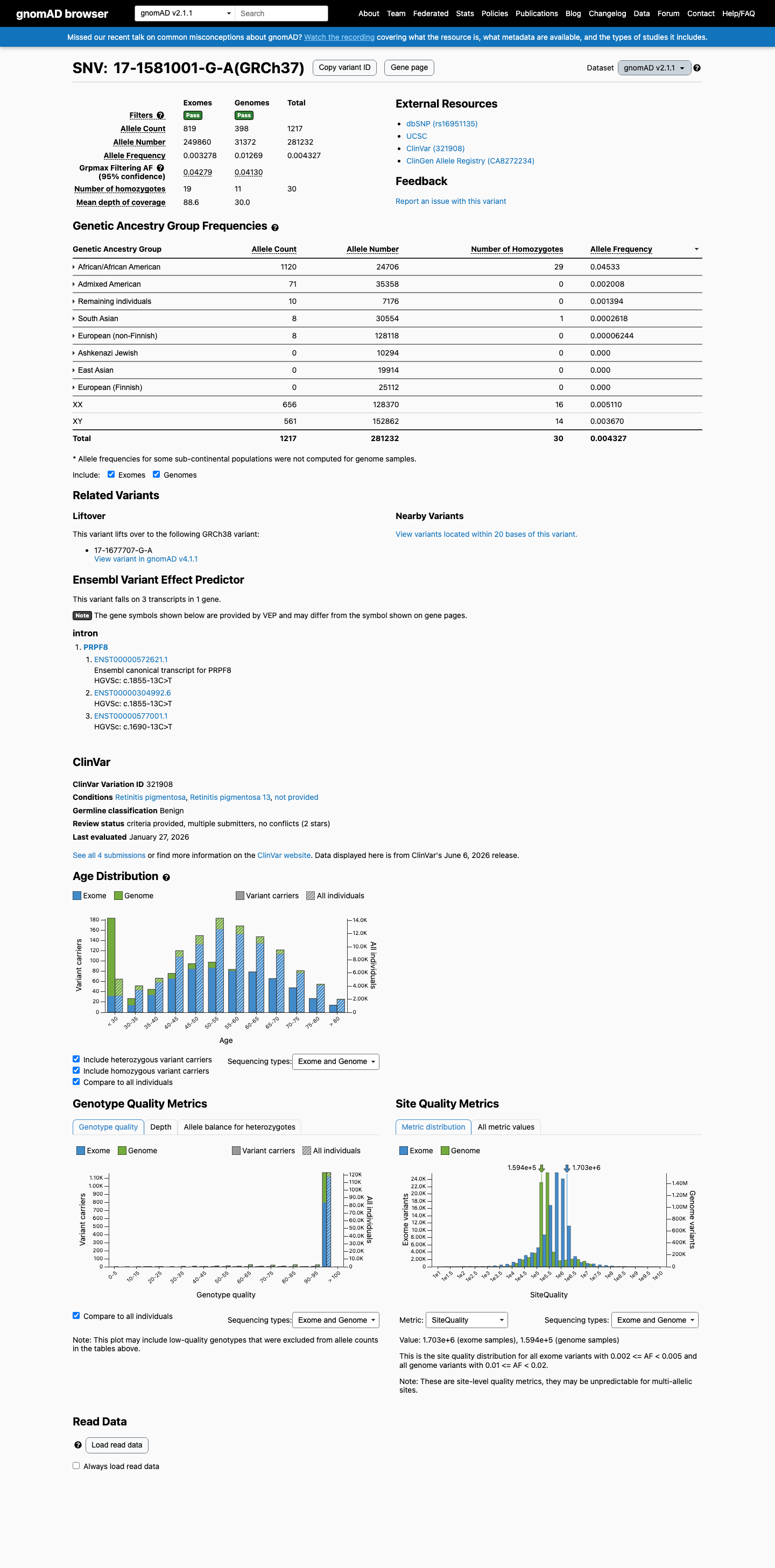Click the Exome swatch in Age Distribution legend
775x1568 pixels.
pos(77,896)
